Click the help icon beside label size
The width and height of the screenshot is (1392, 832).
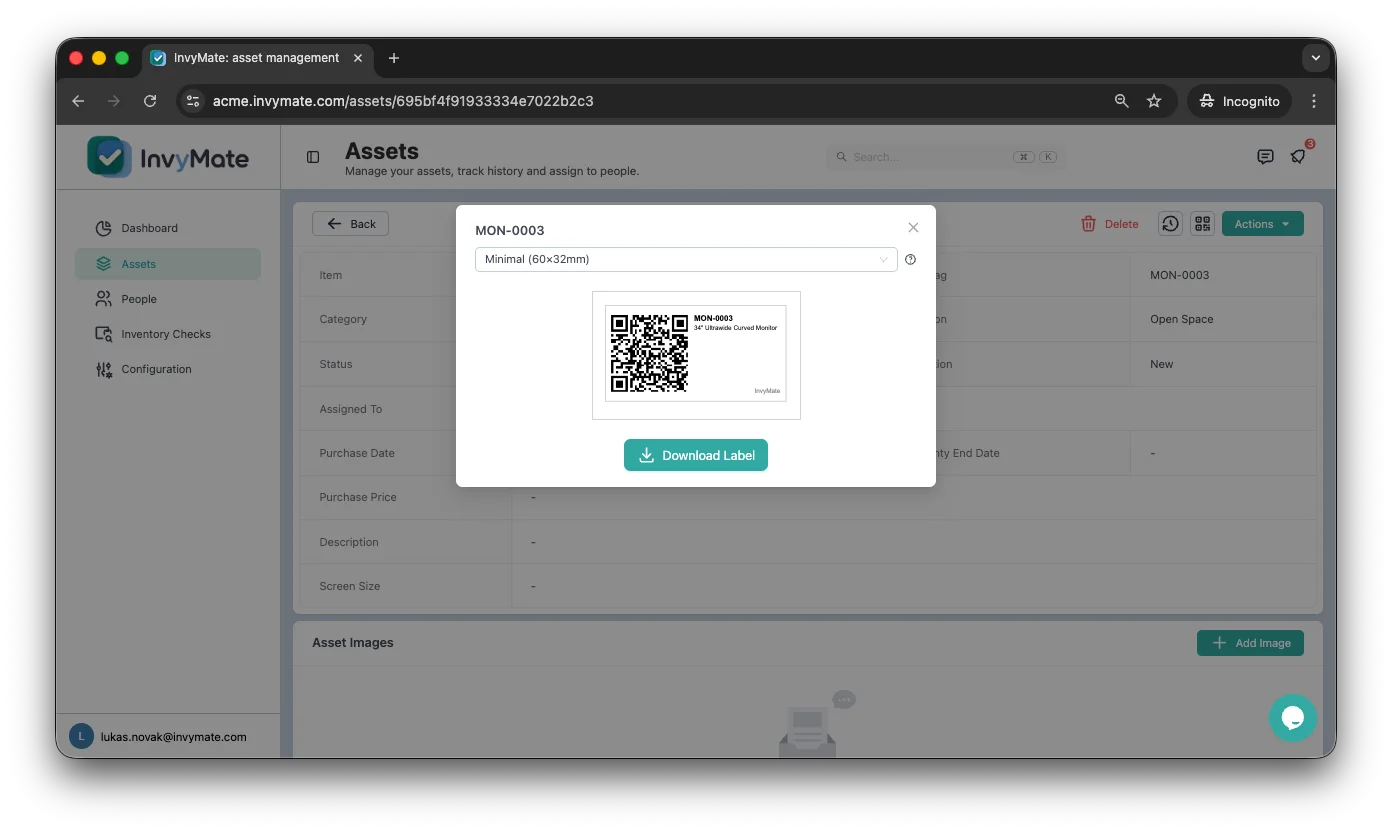click(x=910, y=260)
